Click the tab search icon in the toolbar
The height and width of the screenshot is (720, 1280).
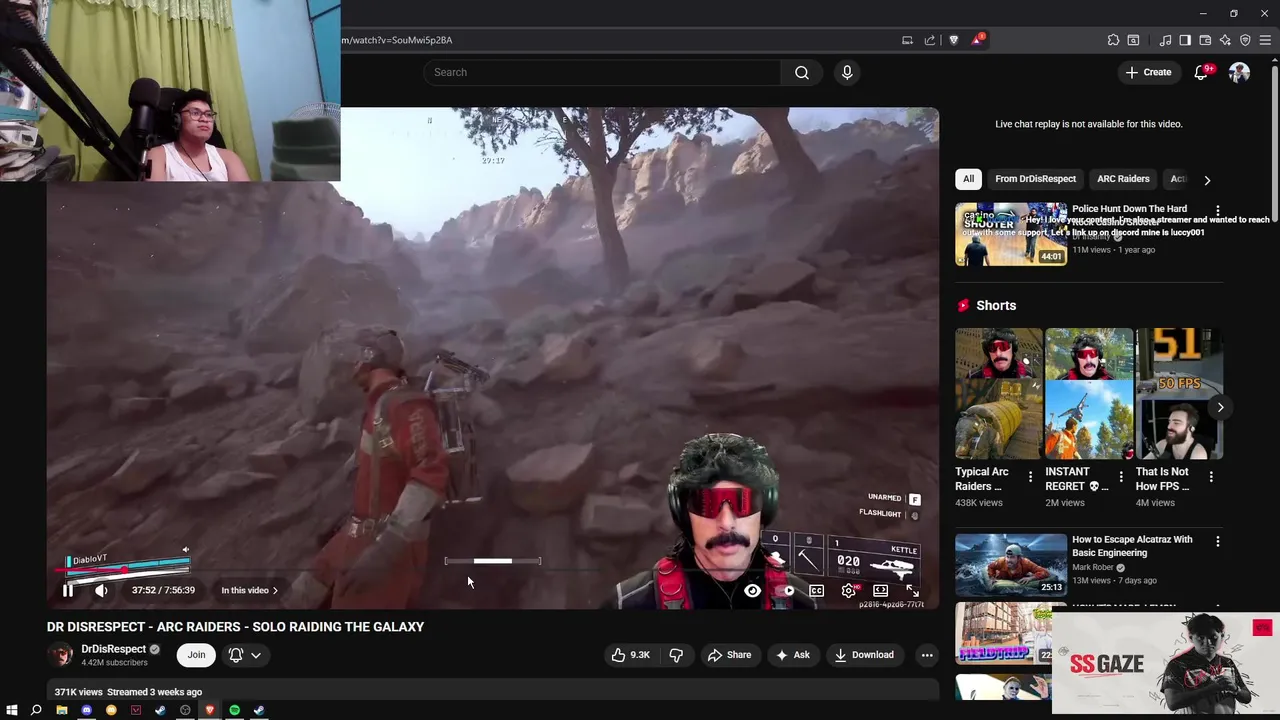coord(1133,40)
